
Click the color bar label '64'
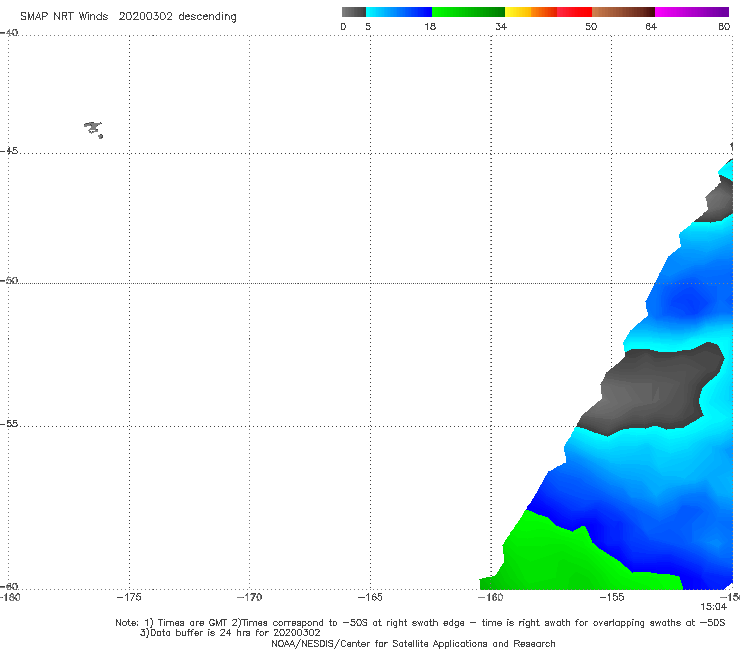651,27
